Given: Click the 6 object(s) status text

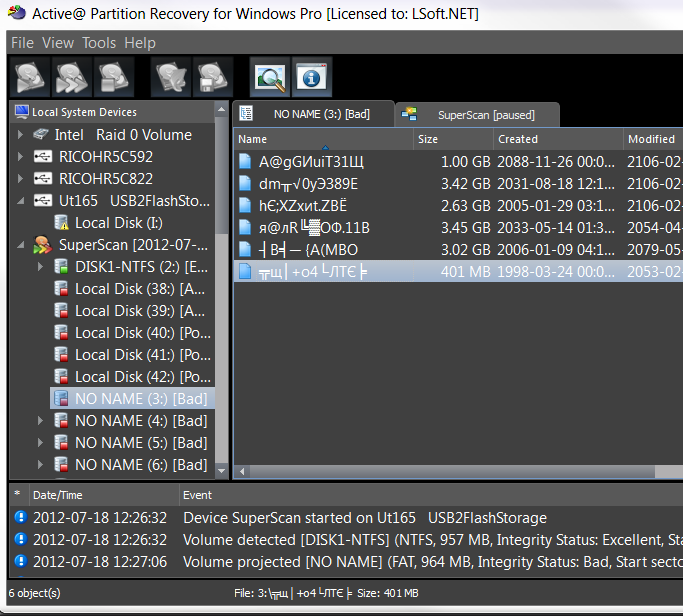Looking at the screenshot, I should click(34, 593).
